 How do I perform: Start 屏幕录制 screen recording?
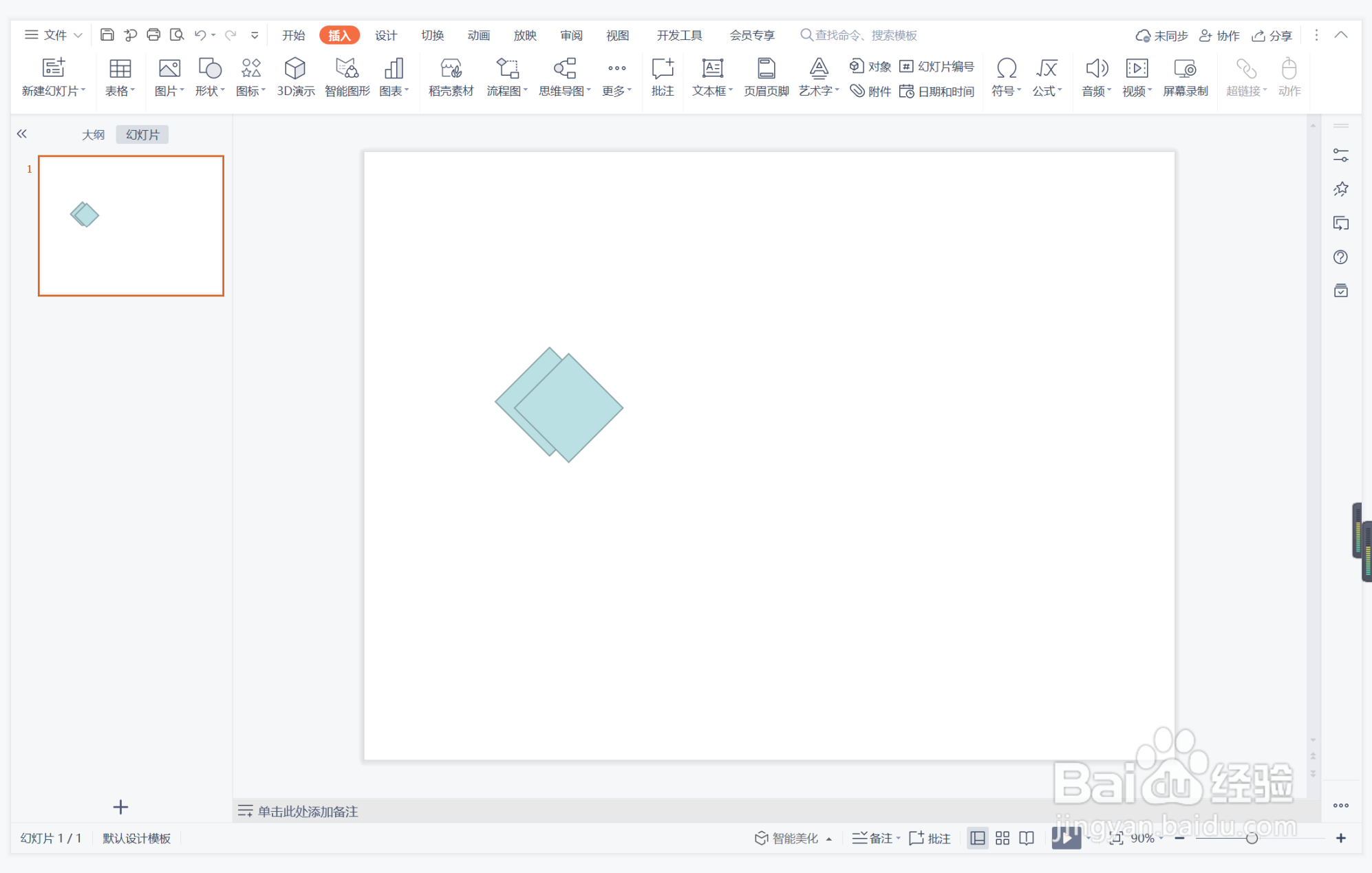(x=1185, y=69)
